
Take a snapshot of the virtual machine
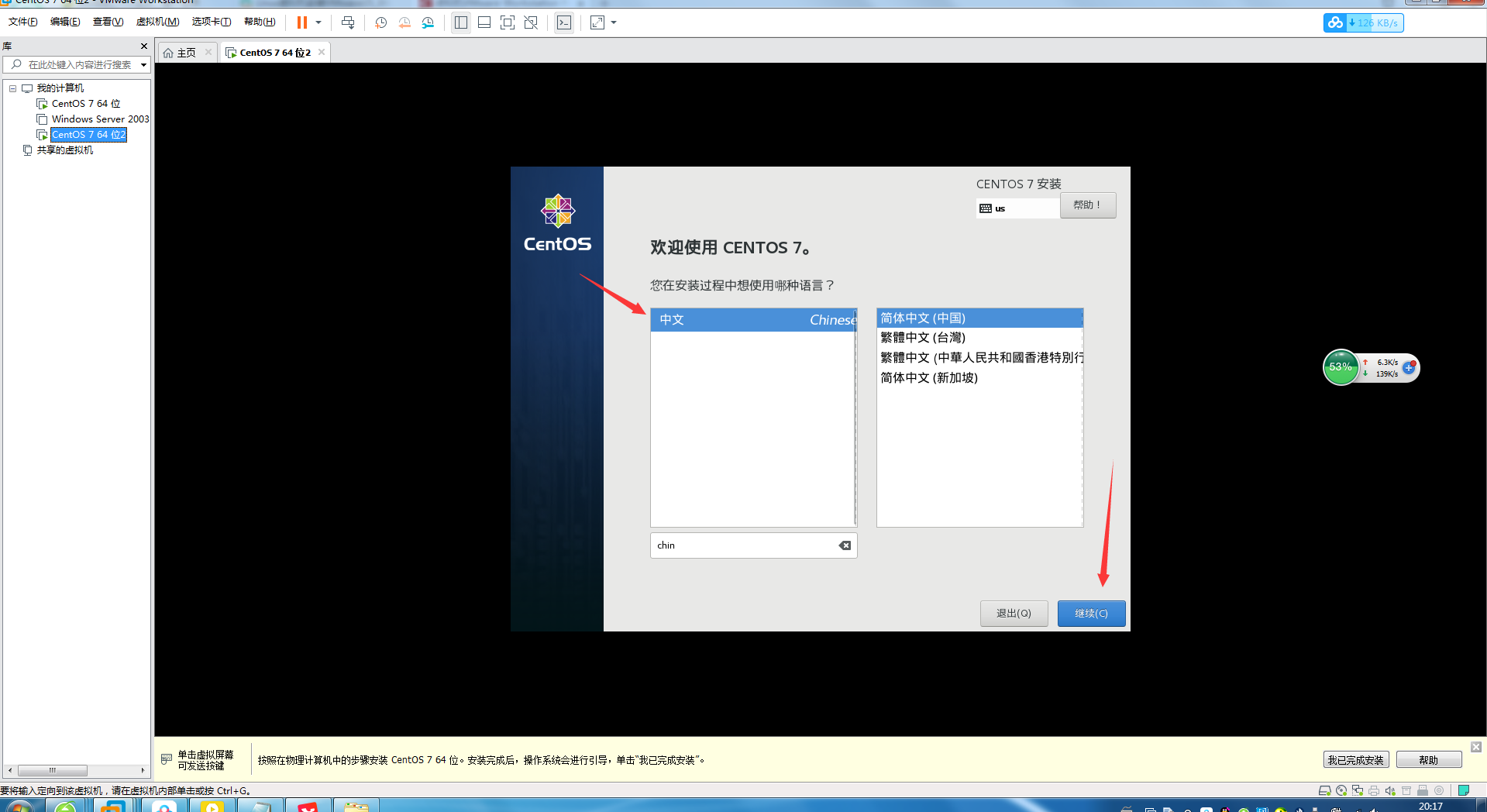380,22
